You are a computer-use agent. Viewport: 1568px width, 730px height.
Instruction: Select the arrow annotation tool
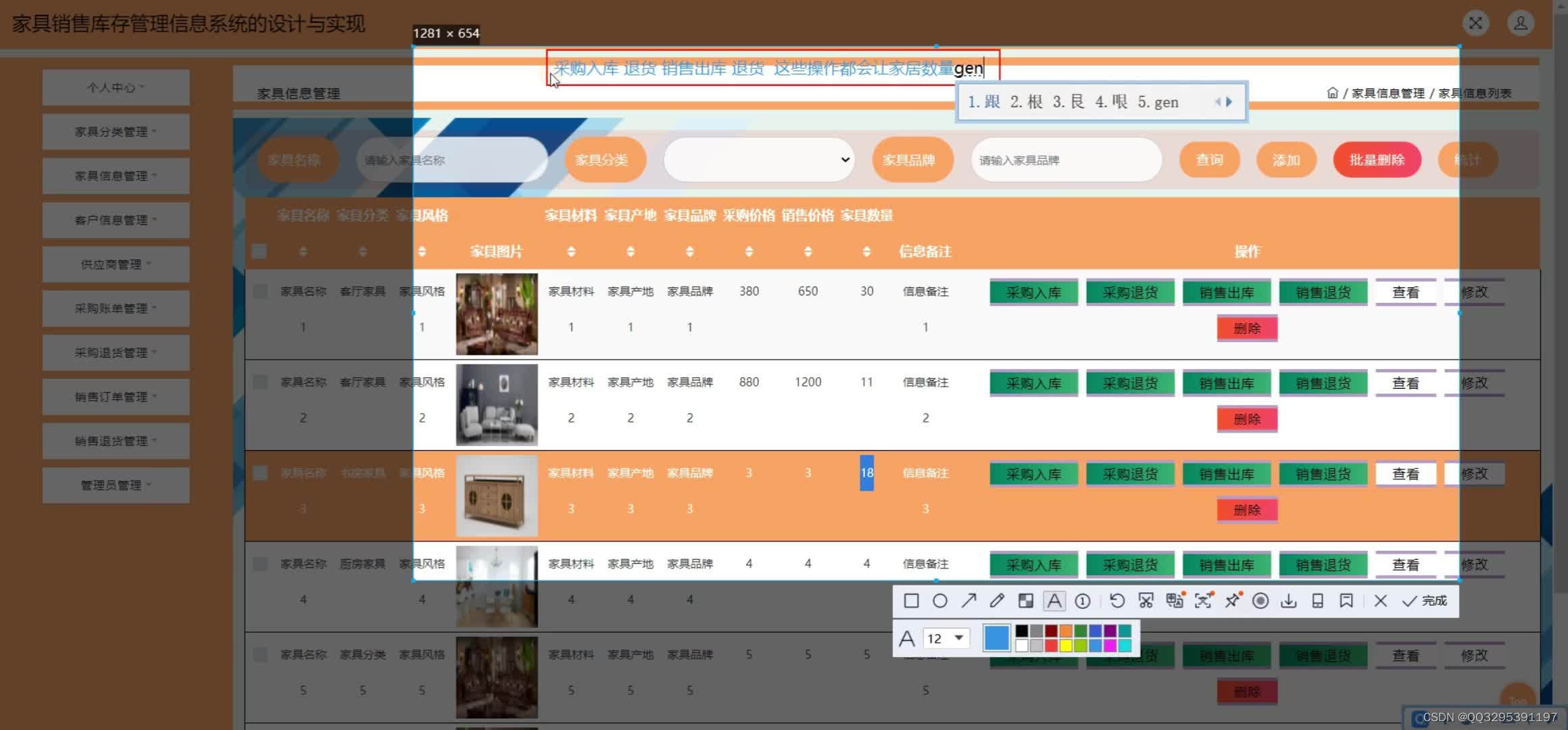[969, 601]
